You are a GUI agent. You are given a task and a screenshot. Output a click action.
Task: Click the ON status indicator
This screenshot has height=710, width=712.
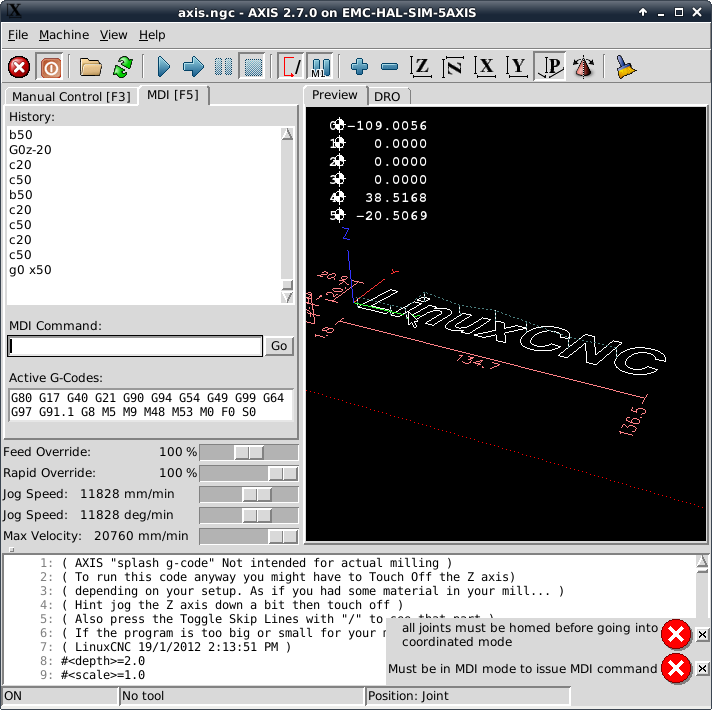[60, 696]
